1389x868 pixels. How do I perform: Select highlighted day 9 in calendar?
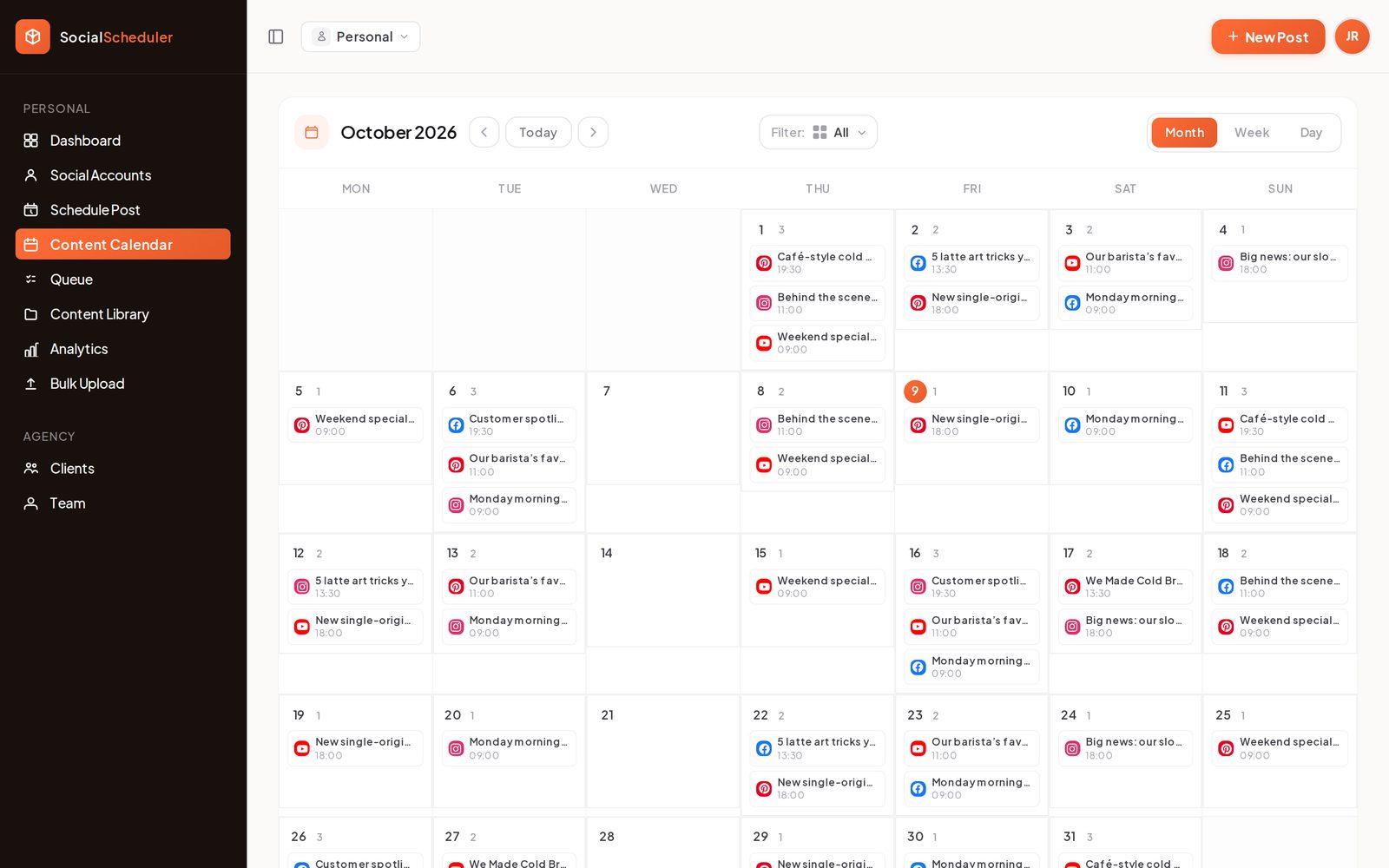[915, 391]
